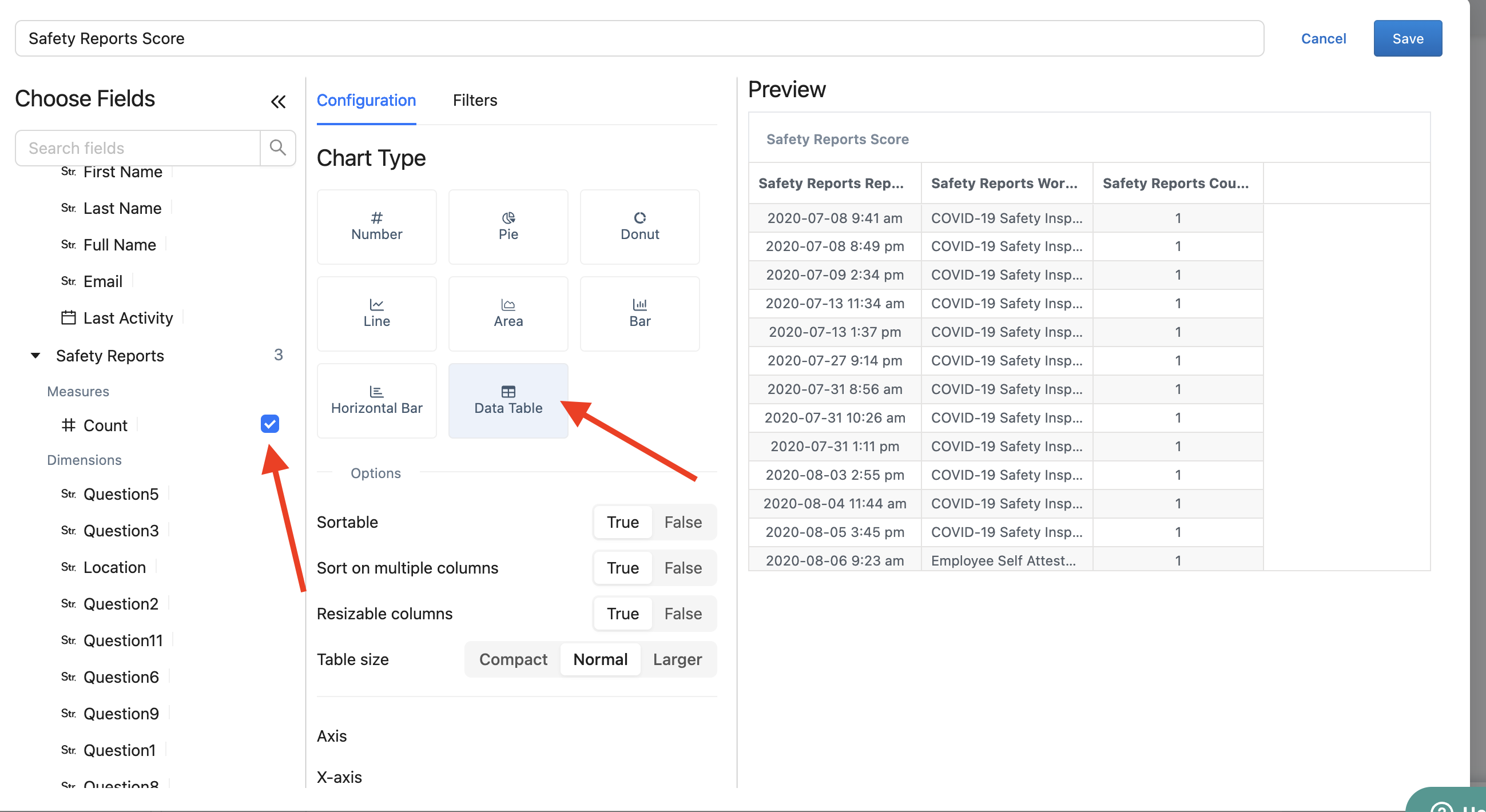The height and width of the screenshot is (812, 1486).
Task: Select the Line chart type
Action: (377, 314)
